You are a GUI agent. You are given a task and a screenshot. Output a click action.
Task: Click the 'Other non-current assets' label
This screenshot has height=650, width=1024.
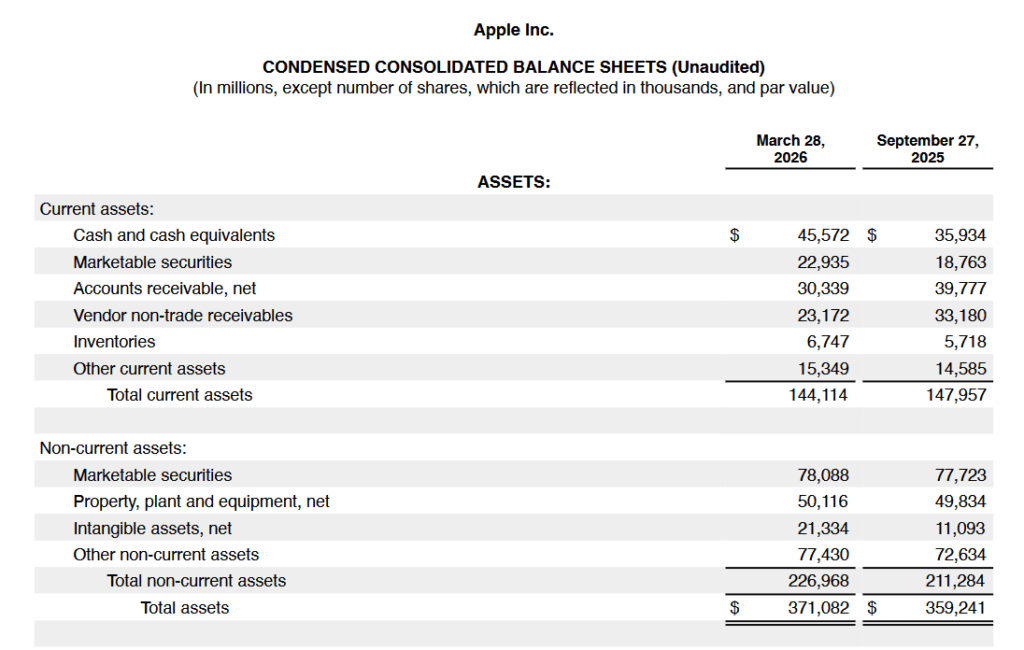[166, 555]
